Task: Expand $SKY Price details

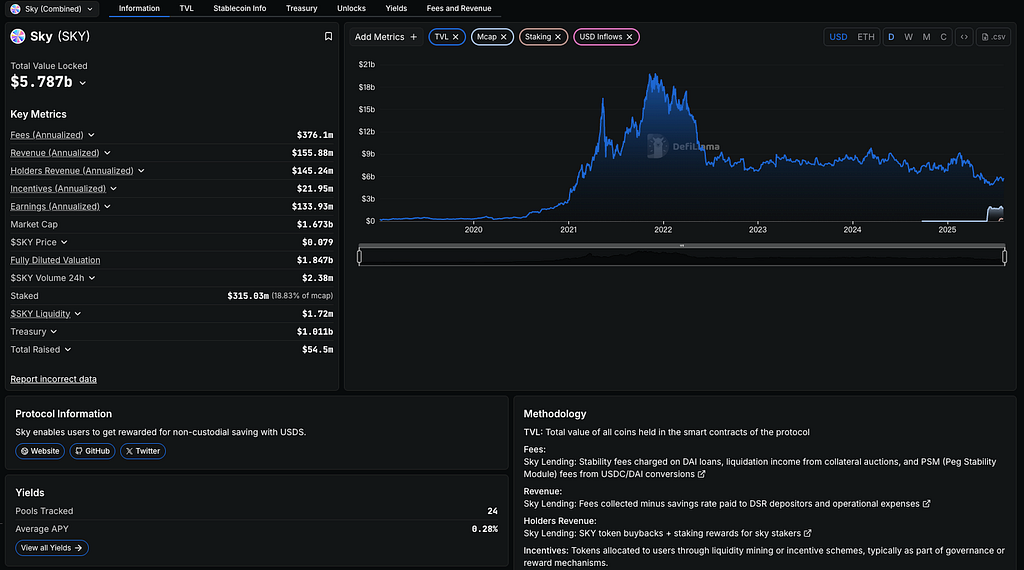Action: pos(64,242)
